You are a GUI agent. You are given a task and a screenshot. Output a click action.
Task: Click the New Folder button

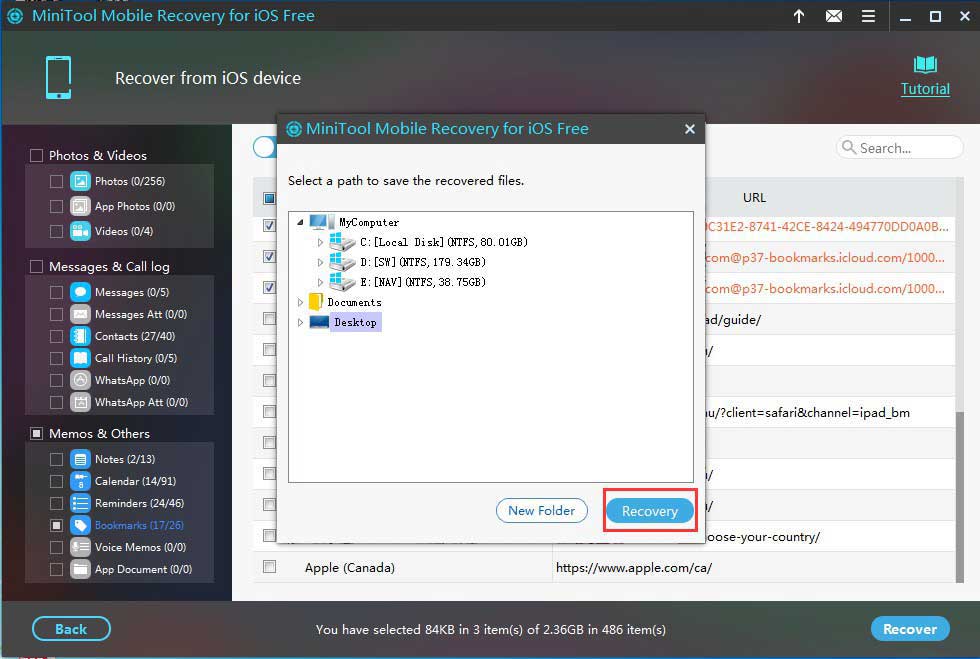point(541,510)
